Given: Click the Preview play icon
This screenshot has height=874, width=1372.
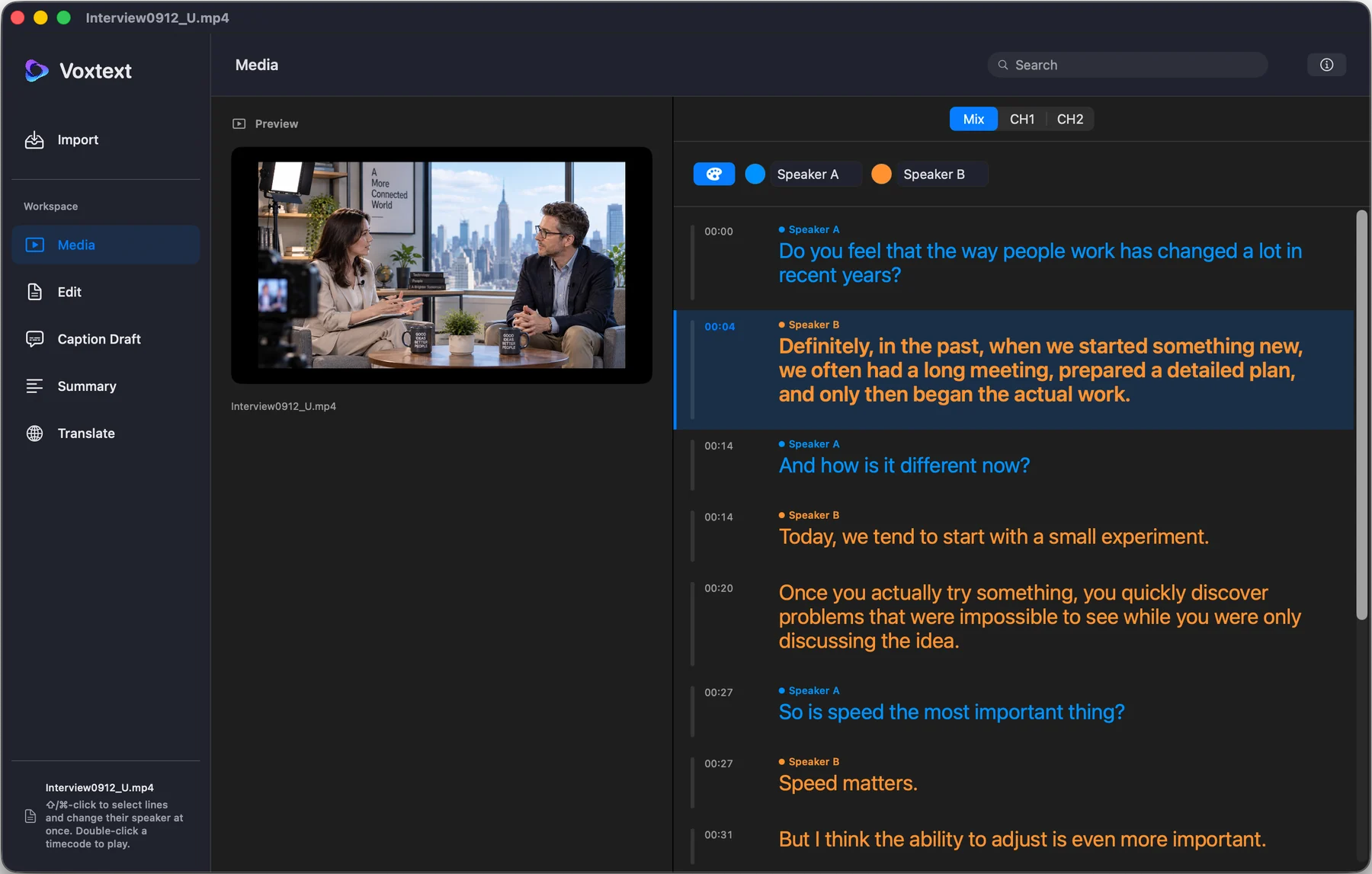Looking at the screenshot, I should click(239, 123).
